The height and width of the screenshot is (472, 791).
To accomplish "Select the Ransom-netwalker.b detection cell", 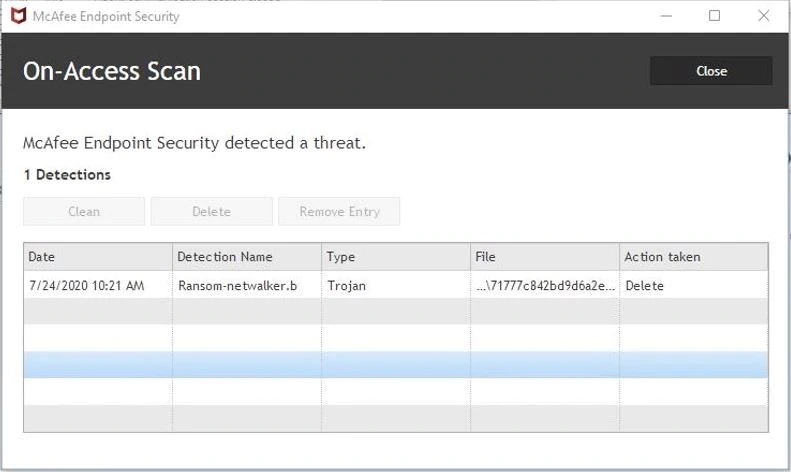I will [247, 285].
